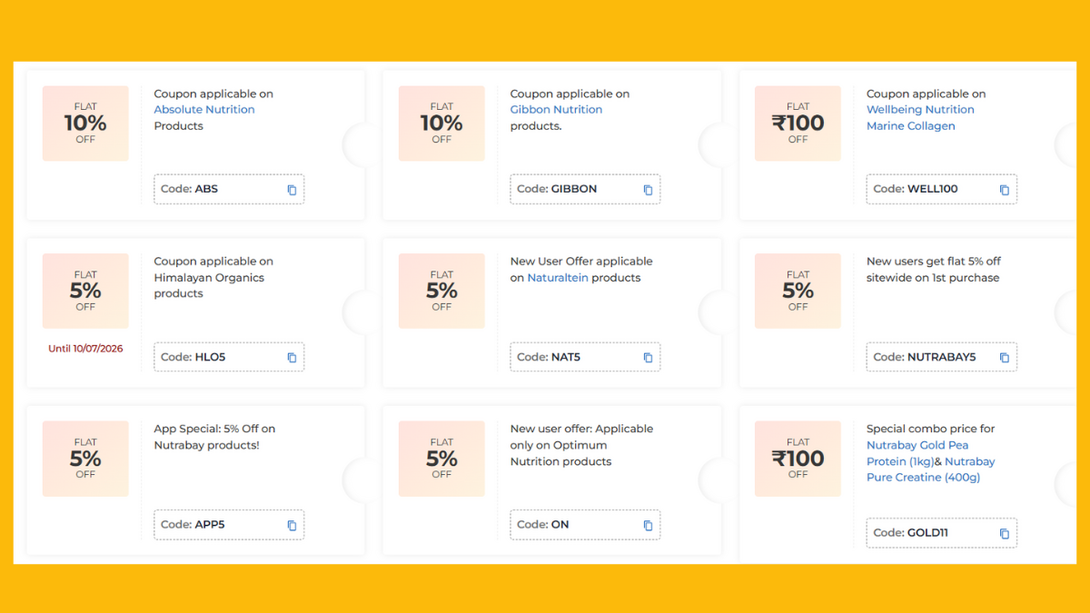Open Nutrabay Gold Pea Protein link
The width and height of the screenshot is (1090, 613).
pyautogui.click(x=917, y=453)
